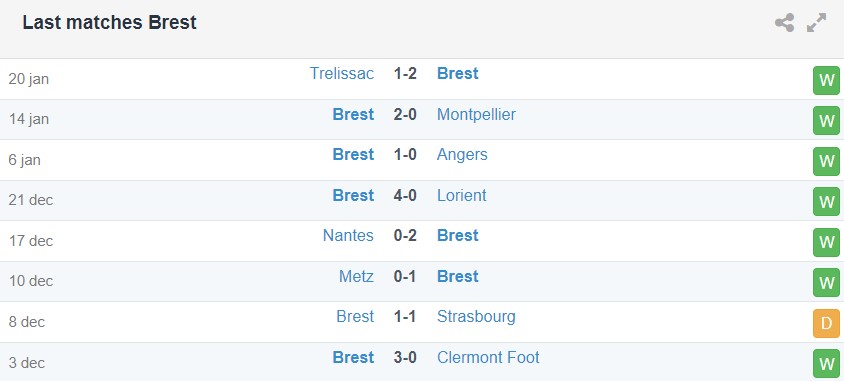
Task: Expand widget with fullscreen arrows icon
Action: [x=817, y=23]
